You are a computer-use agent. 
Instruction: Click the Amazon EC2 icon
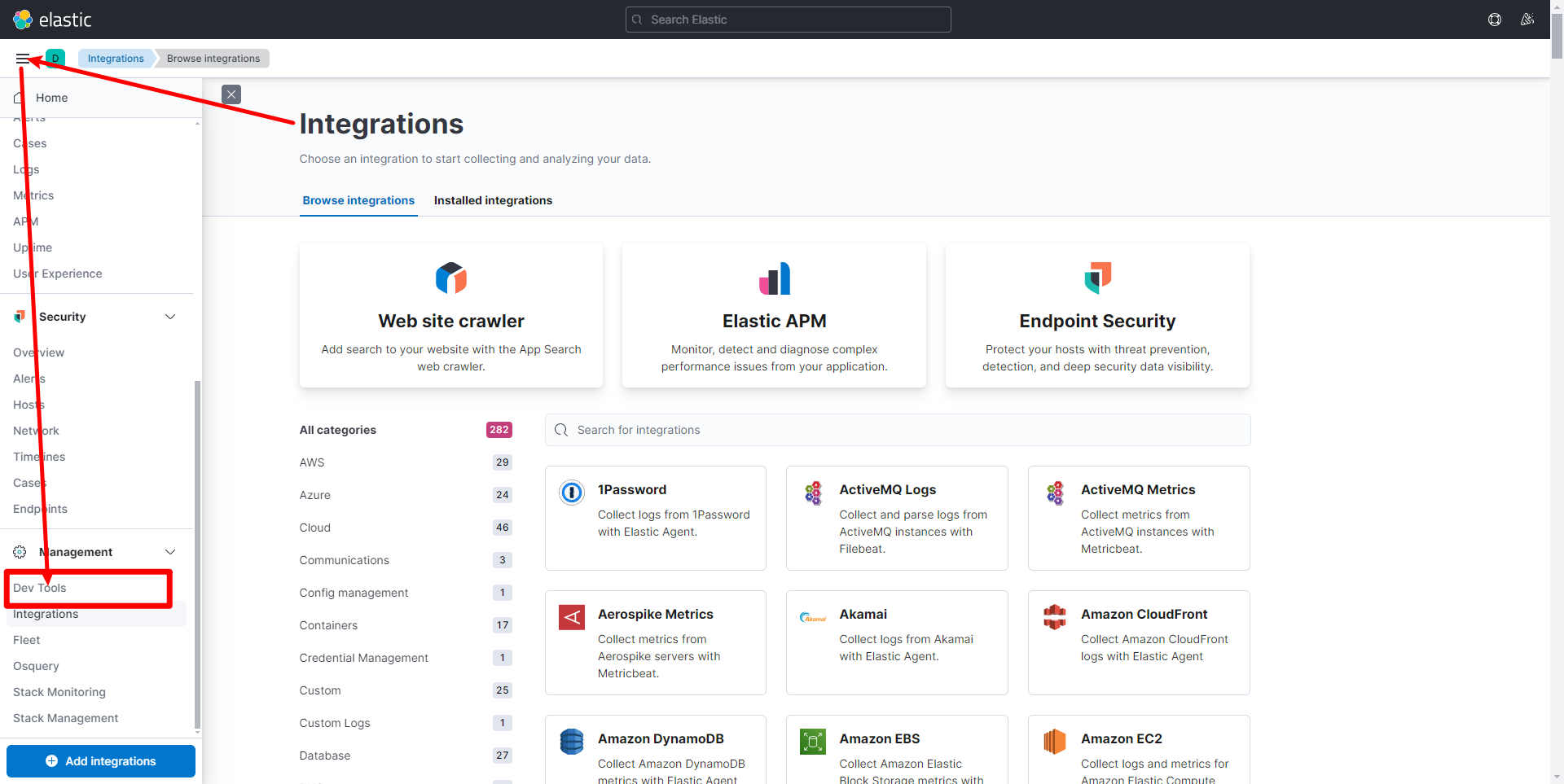tap(1055, 742)
